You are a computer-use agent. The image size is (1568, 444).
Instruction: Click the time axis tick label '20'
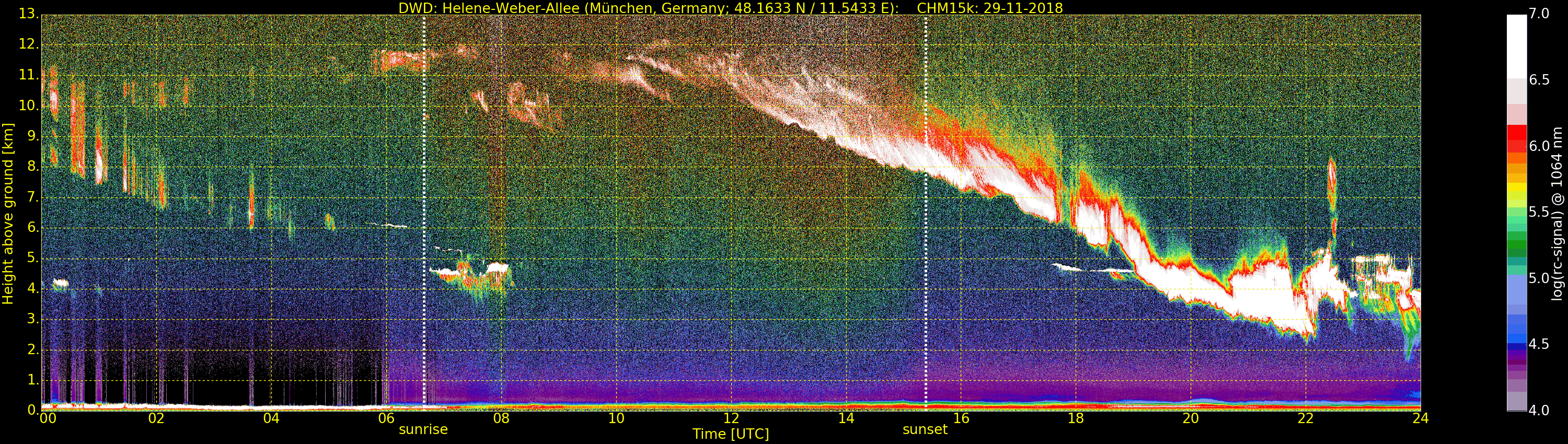coord(1191,418)
